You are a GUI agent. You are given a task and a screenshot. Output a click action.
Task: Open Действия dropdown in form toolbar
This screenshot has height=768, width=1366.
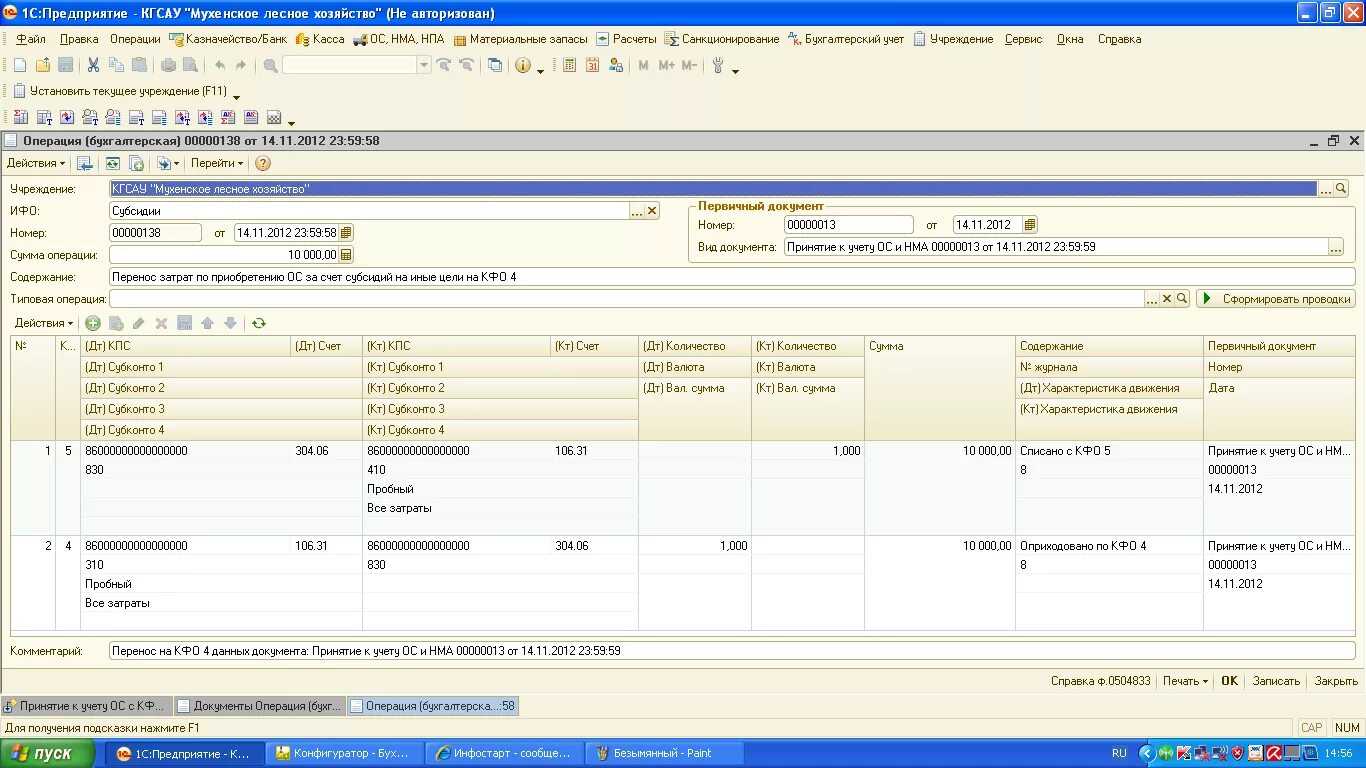point(36,163)
